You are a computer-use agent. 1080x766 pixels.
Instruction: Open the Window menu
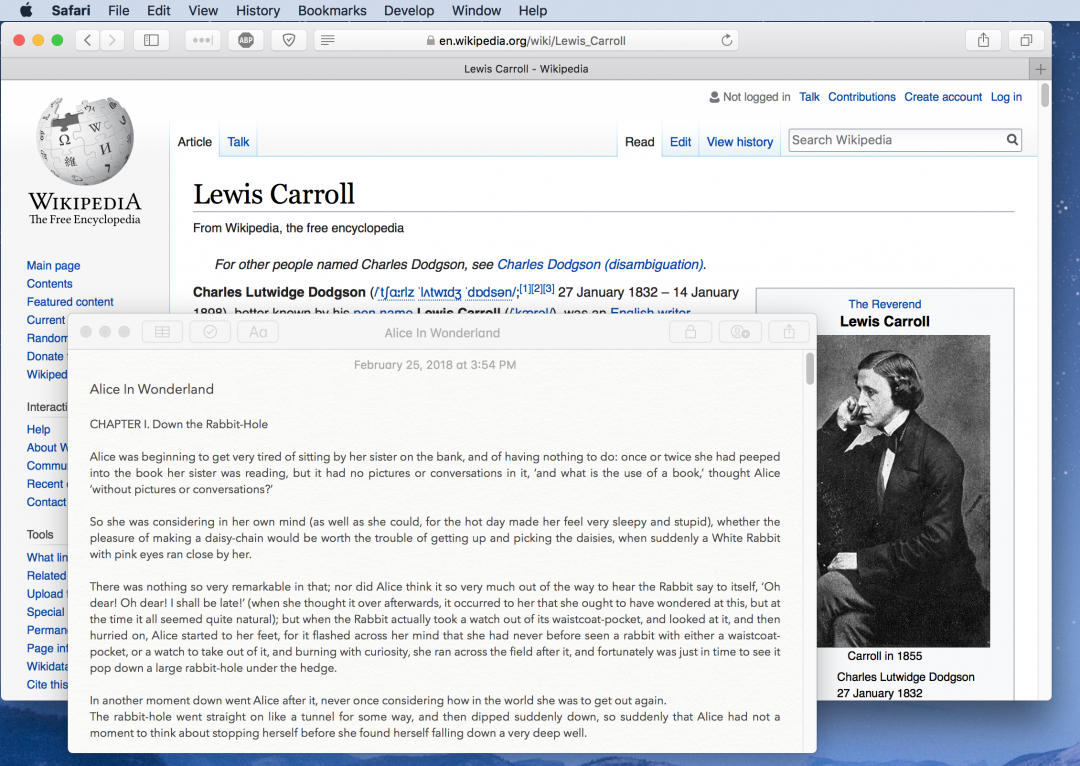(476, 10)
